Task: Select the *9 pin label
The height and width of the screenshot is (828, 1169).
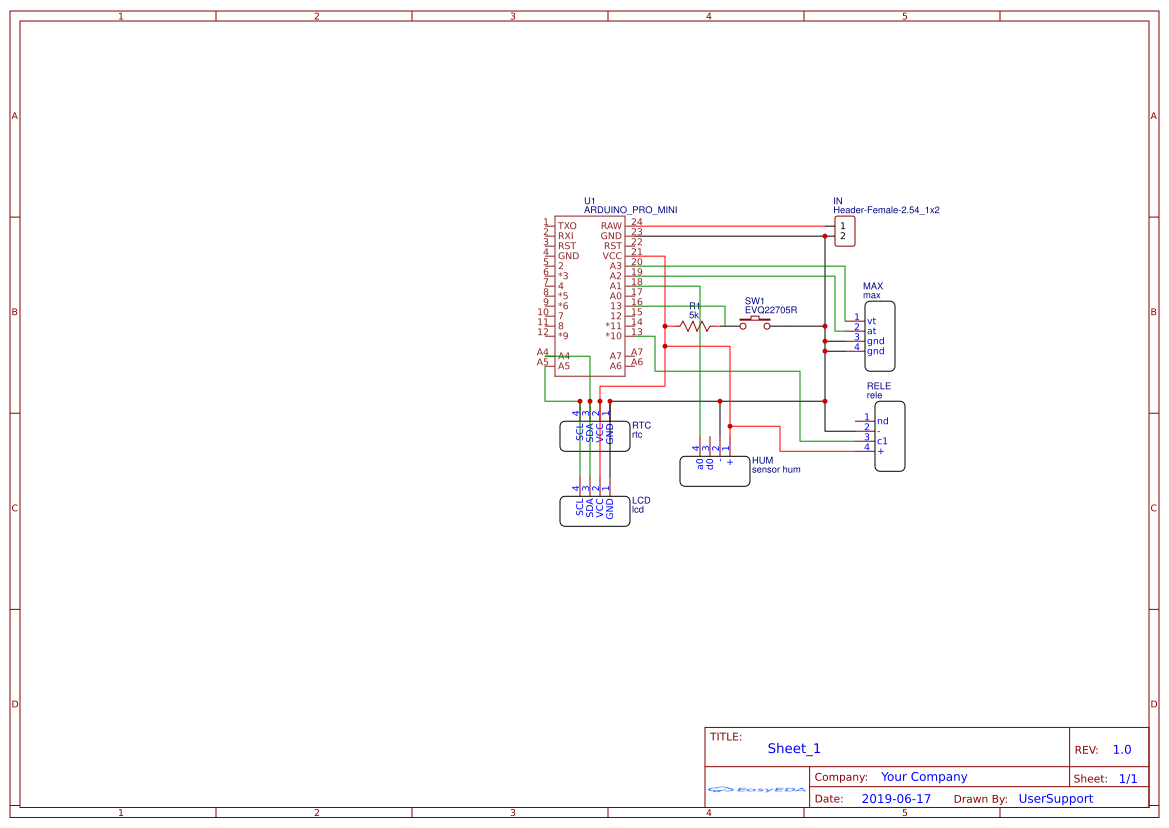Action: coord(563,336)
